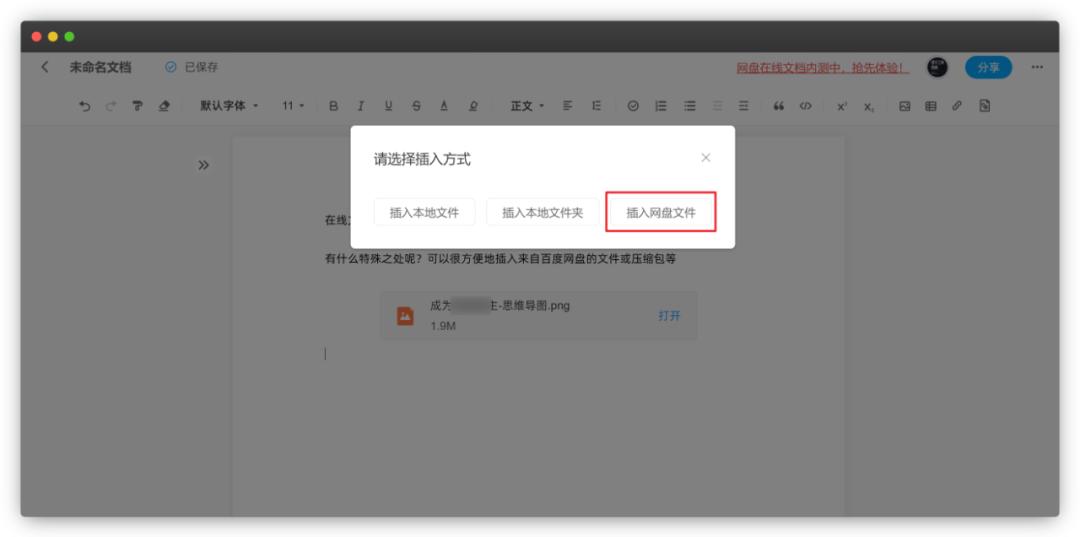Click the increase indent icon

click(744, 106)
